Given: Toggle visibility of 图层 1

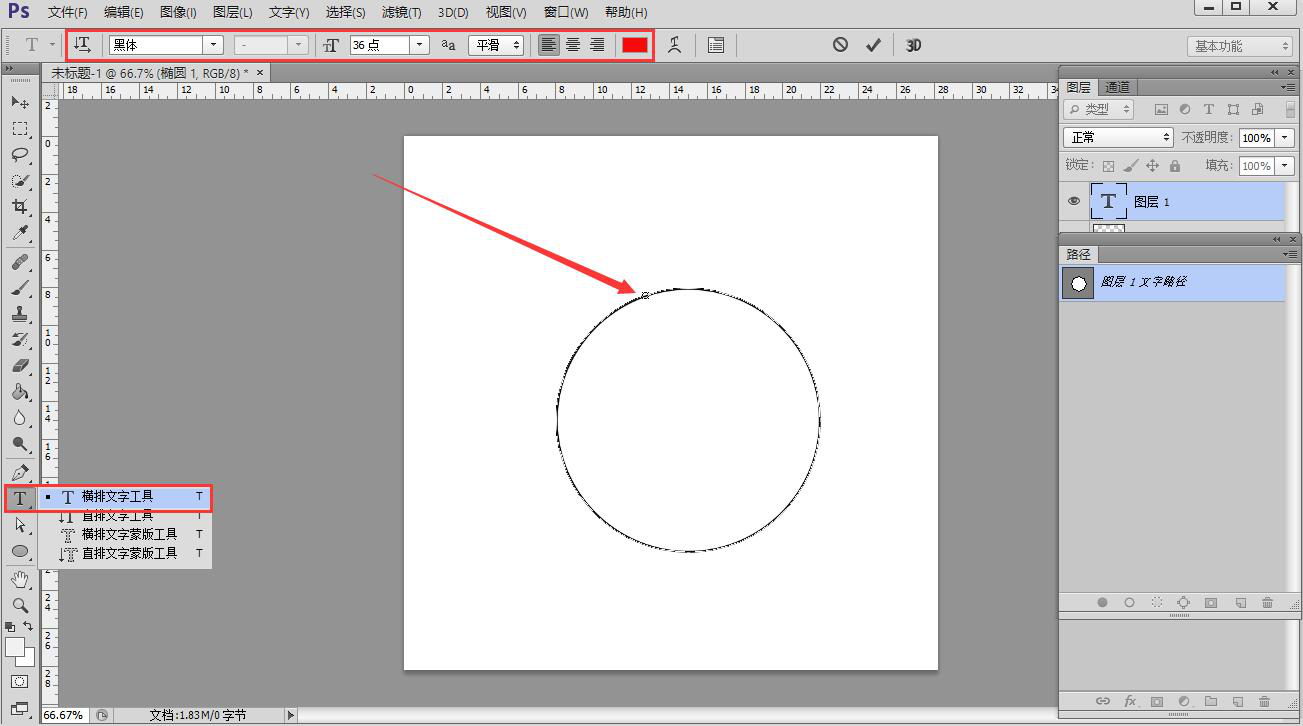Looking at the screenshot, I should point(1074,201).
